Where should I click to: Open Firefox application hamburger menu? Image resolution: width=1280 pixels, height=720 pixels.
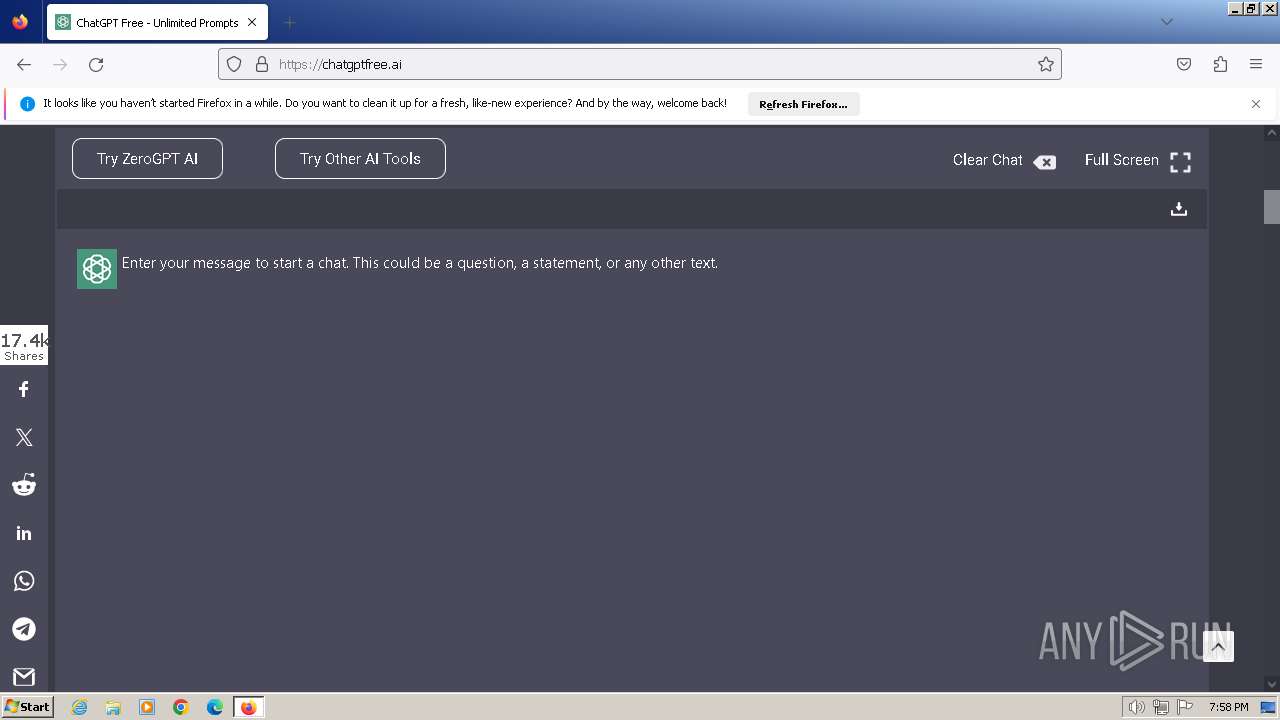1256,64
